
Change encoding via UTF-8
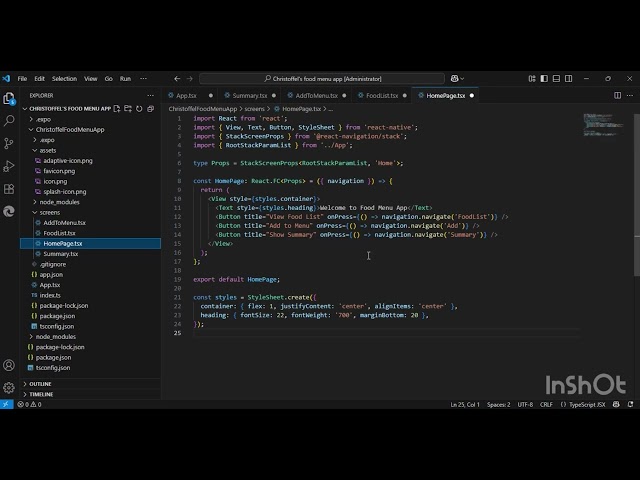(525, 404)
